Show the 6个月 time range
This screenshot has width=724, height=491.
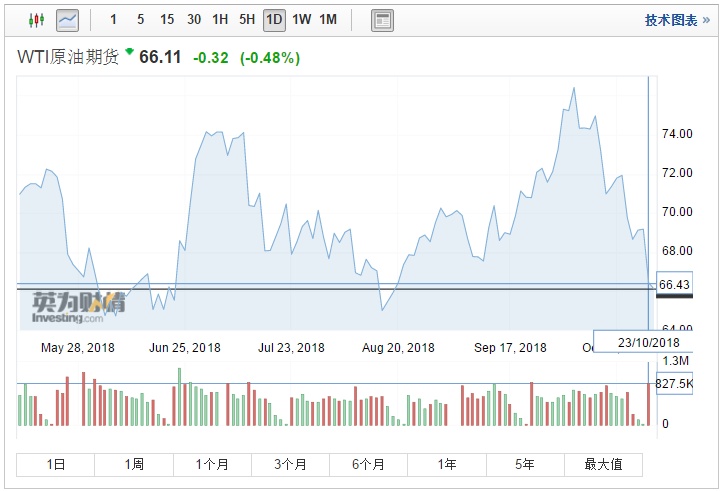[368, 464]
